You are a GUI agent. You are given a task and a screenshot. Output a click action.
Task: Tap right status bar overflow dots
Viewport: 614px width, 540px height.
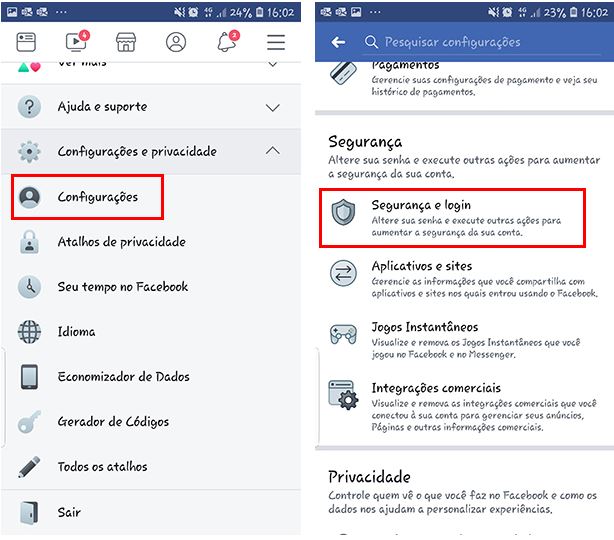375,12
